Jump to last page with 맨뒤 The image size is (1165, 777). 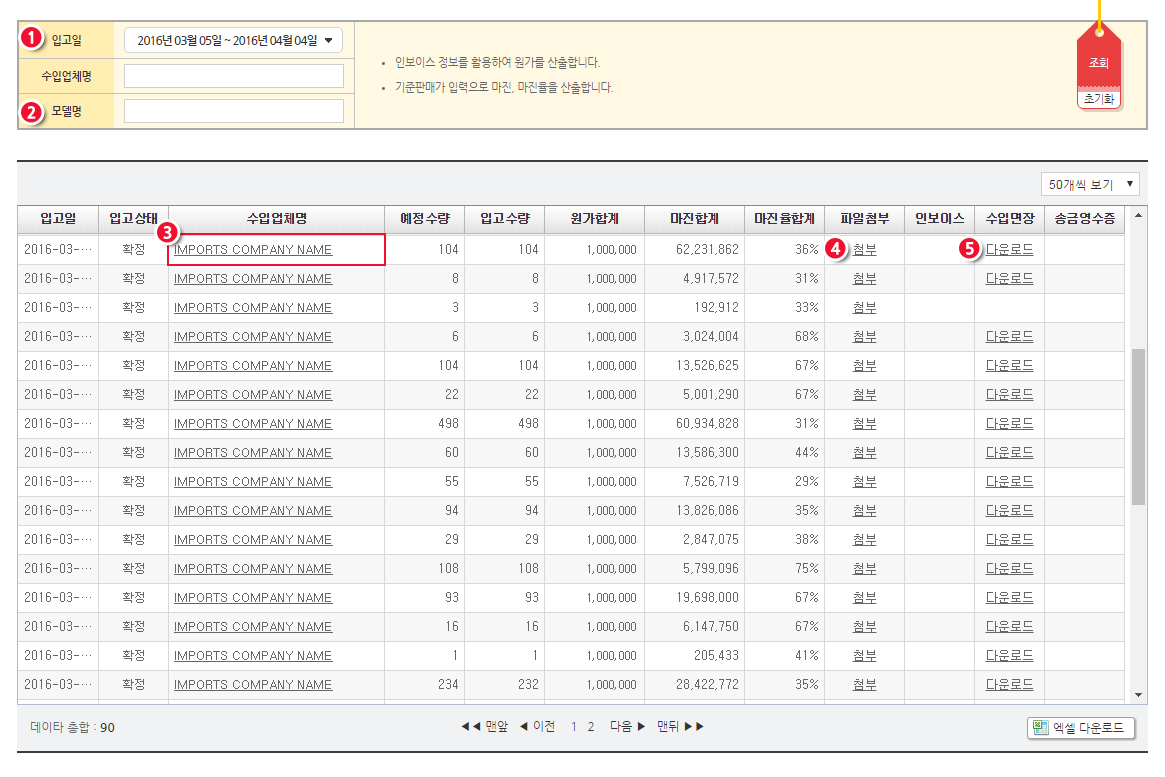[x=681, y=726]
